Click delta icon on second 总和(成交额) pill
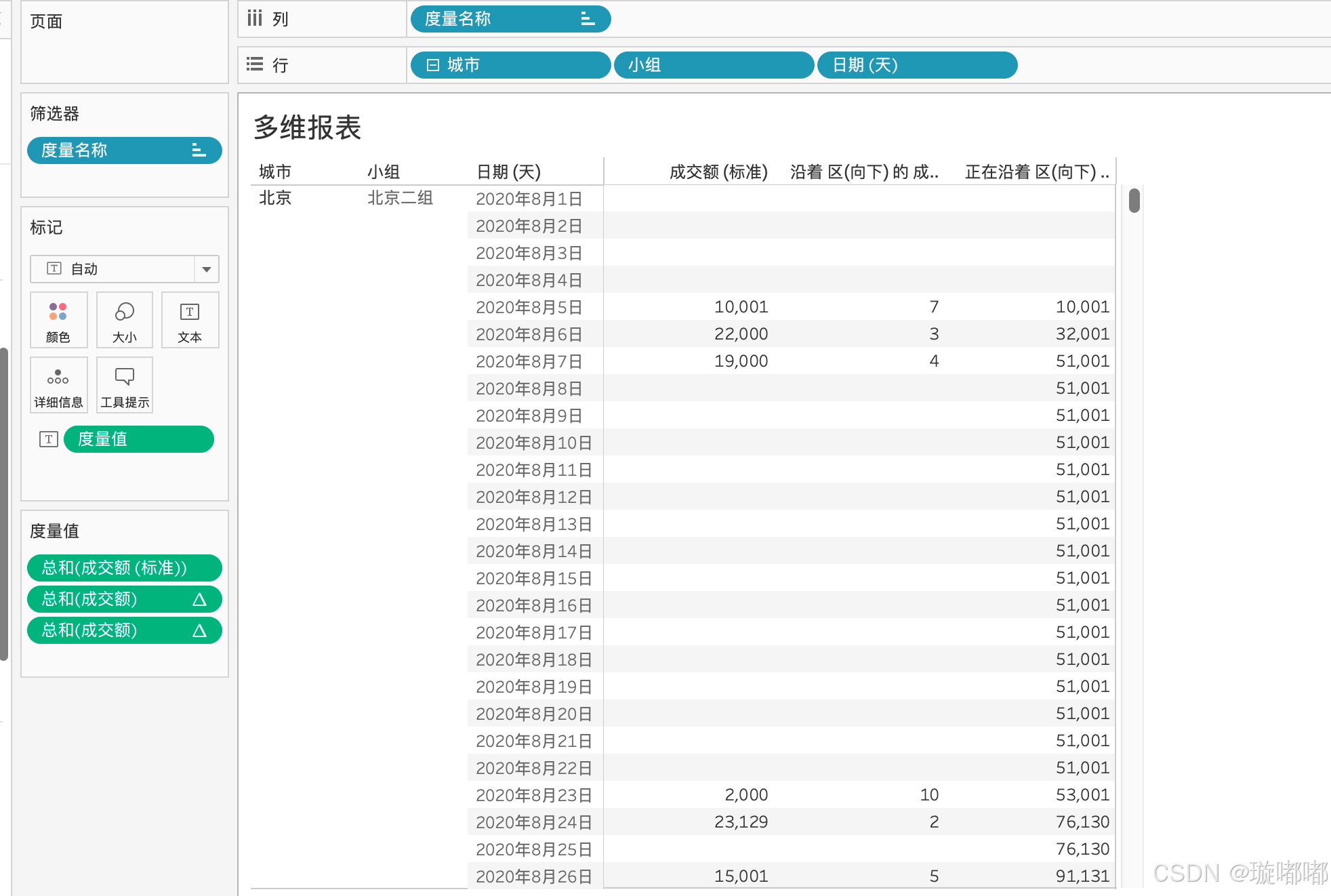Viewport: 1331px width, 896px height. coord(199,599)
